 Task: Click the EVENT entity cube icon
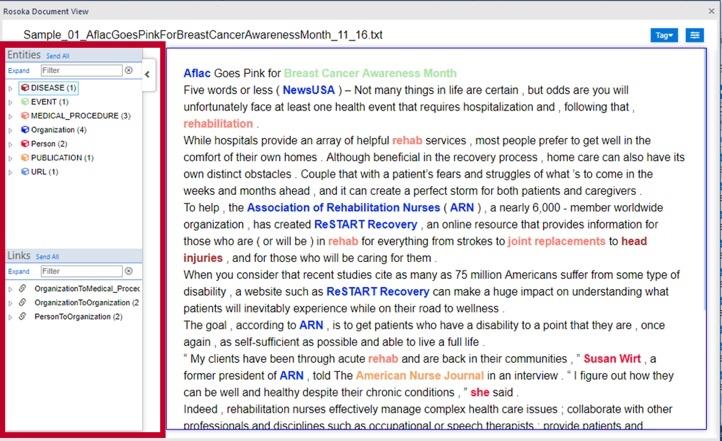tap(24, 102)
